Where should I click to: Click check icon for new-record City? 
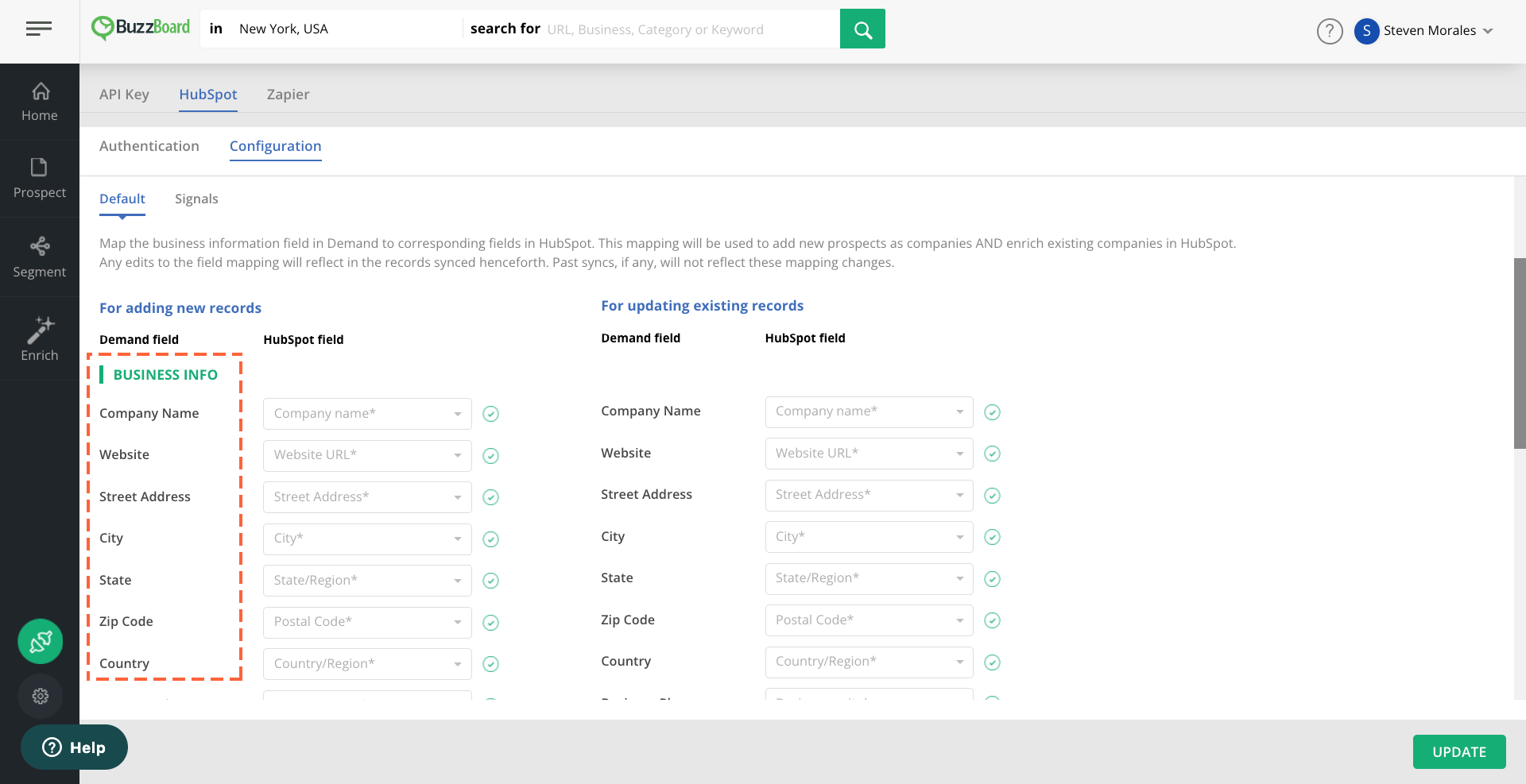click(491, 539)
